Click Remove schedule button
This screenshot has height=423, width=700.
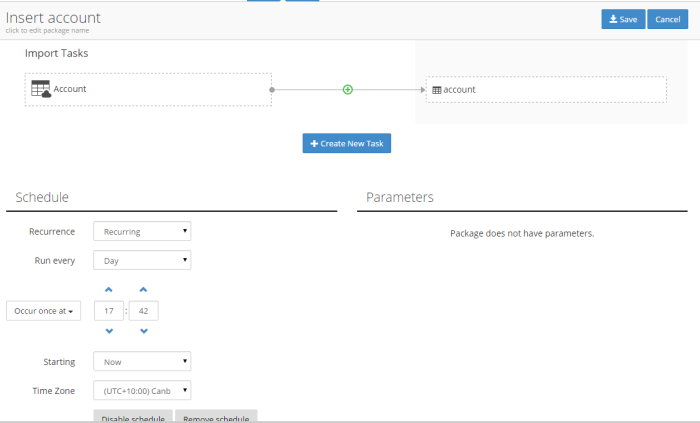(x=216, y=416)
